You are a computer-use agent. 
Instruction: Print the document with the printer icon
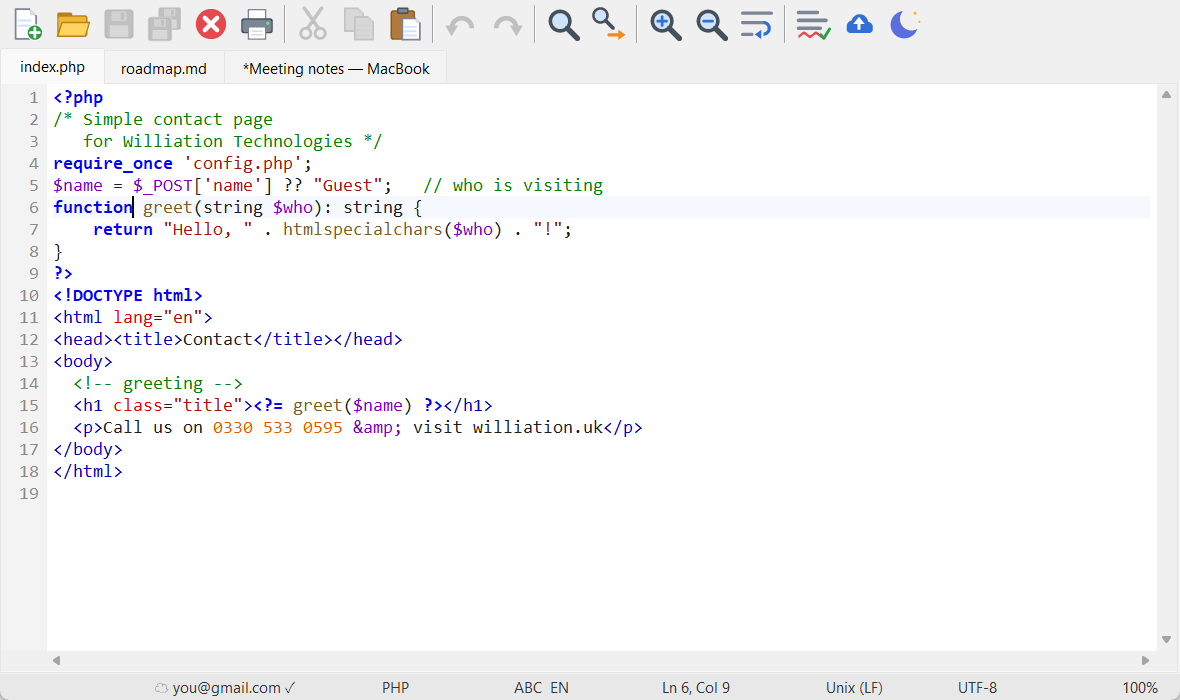257,24
